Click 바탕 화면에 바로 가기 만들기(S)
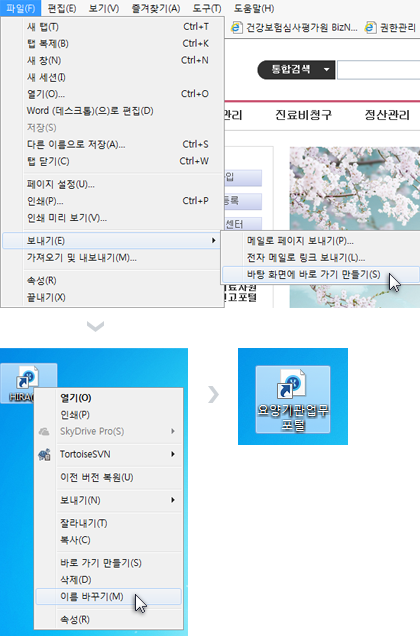This screenshot has width=420, height=636. pos(321,275)
